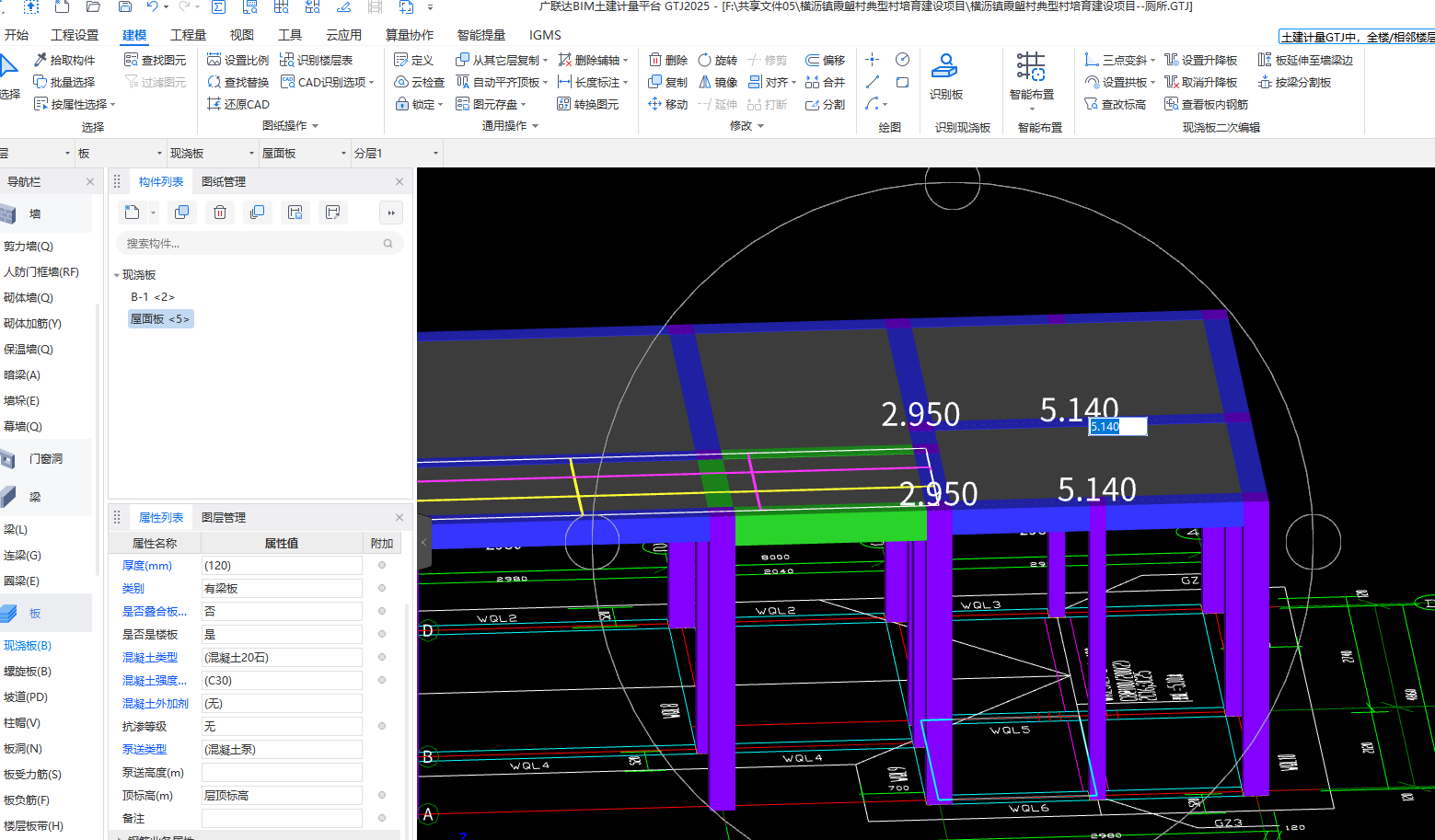Toggle 附加 radio for 类别 row

point(382,588)
